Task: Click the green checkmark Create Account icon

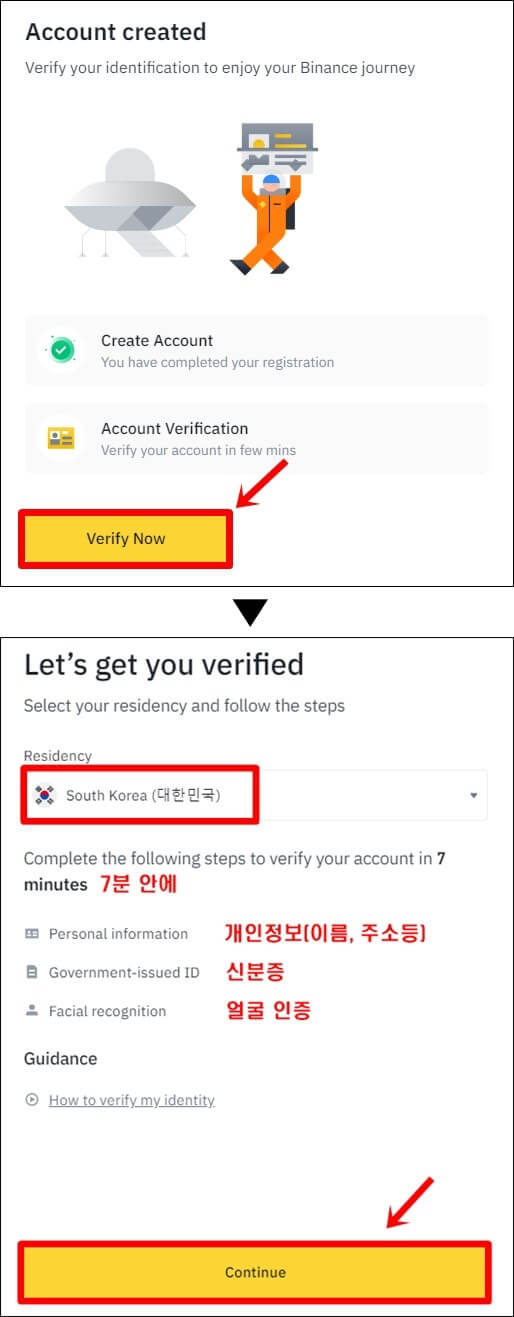Action: pyautogui.click(x=61, y=351)
